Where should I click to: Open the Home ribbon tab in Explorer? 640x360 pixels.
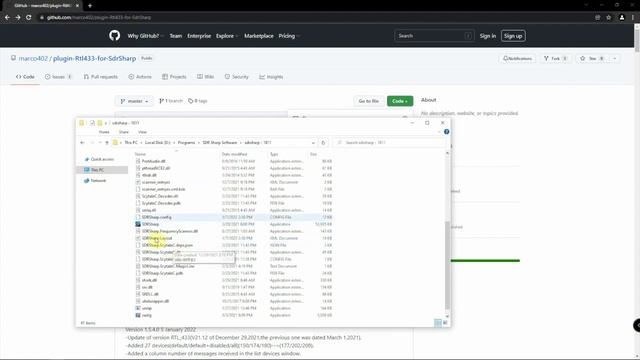(x=104, y=132)
